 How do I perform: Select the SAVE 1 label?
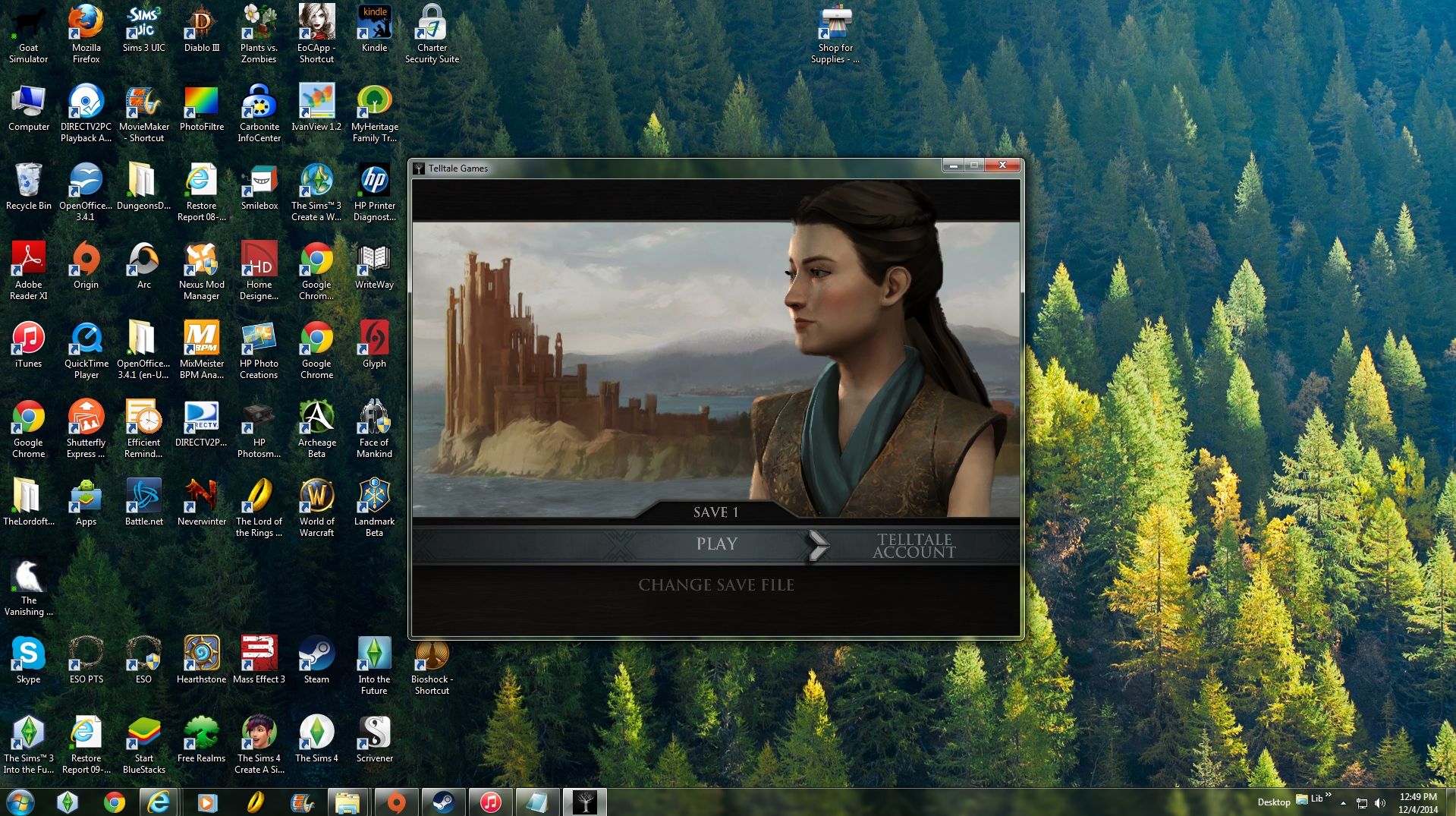click(715, 512)
